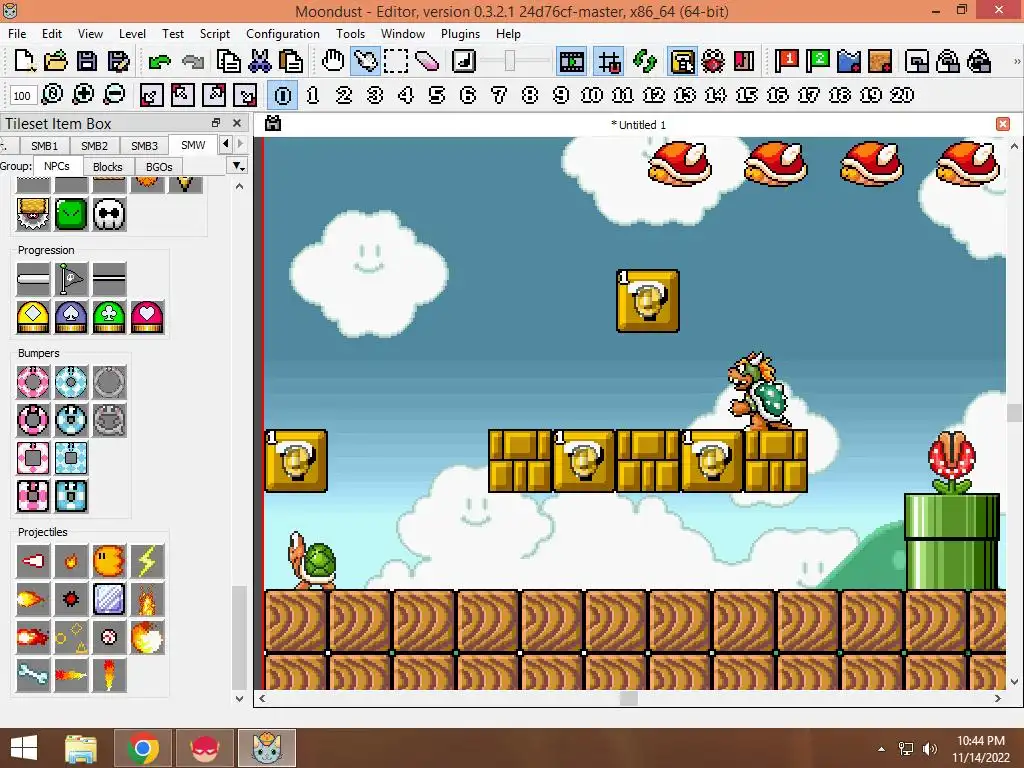
Task: Switch to section 1
Action: pos(313,95)
